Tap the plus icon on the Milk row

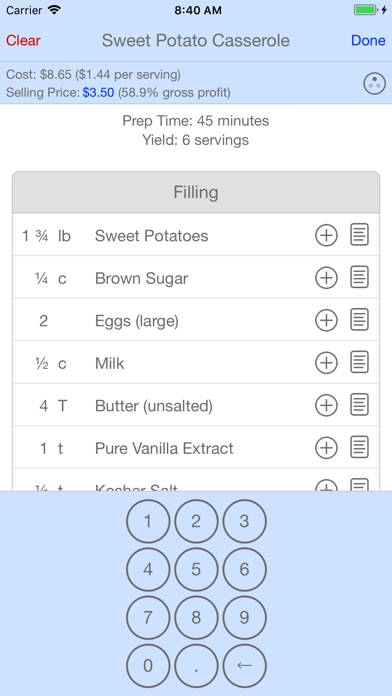pyautogui.click(x=326, y=363)
